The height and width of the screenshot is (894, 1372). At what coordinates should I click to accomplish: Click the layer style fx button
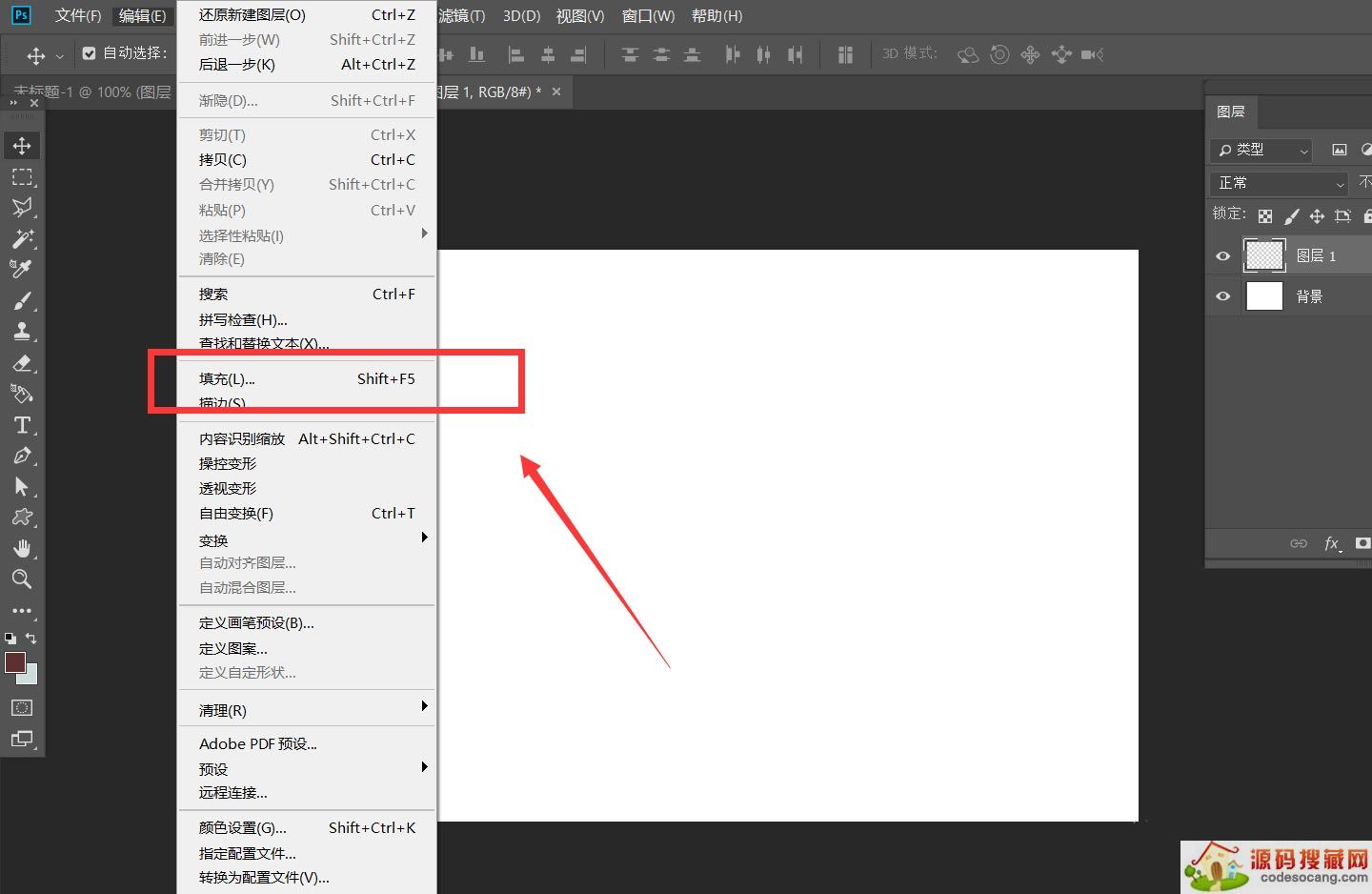click(x=1332, y=543)
